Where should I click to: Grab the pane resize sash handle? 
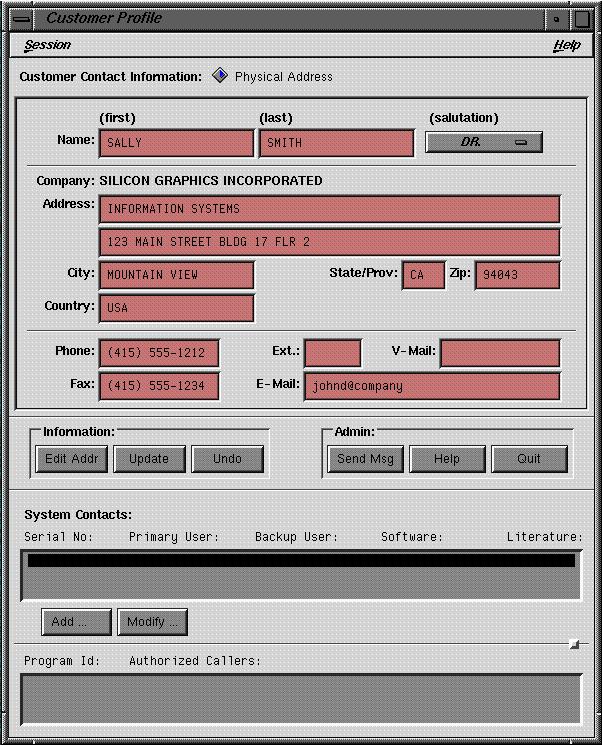tap(574, 644)
